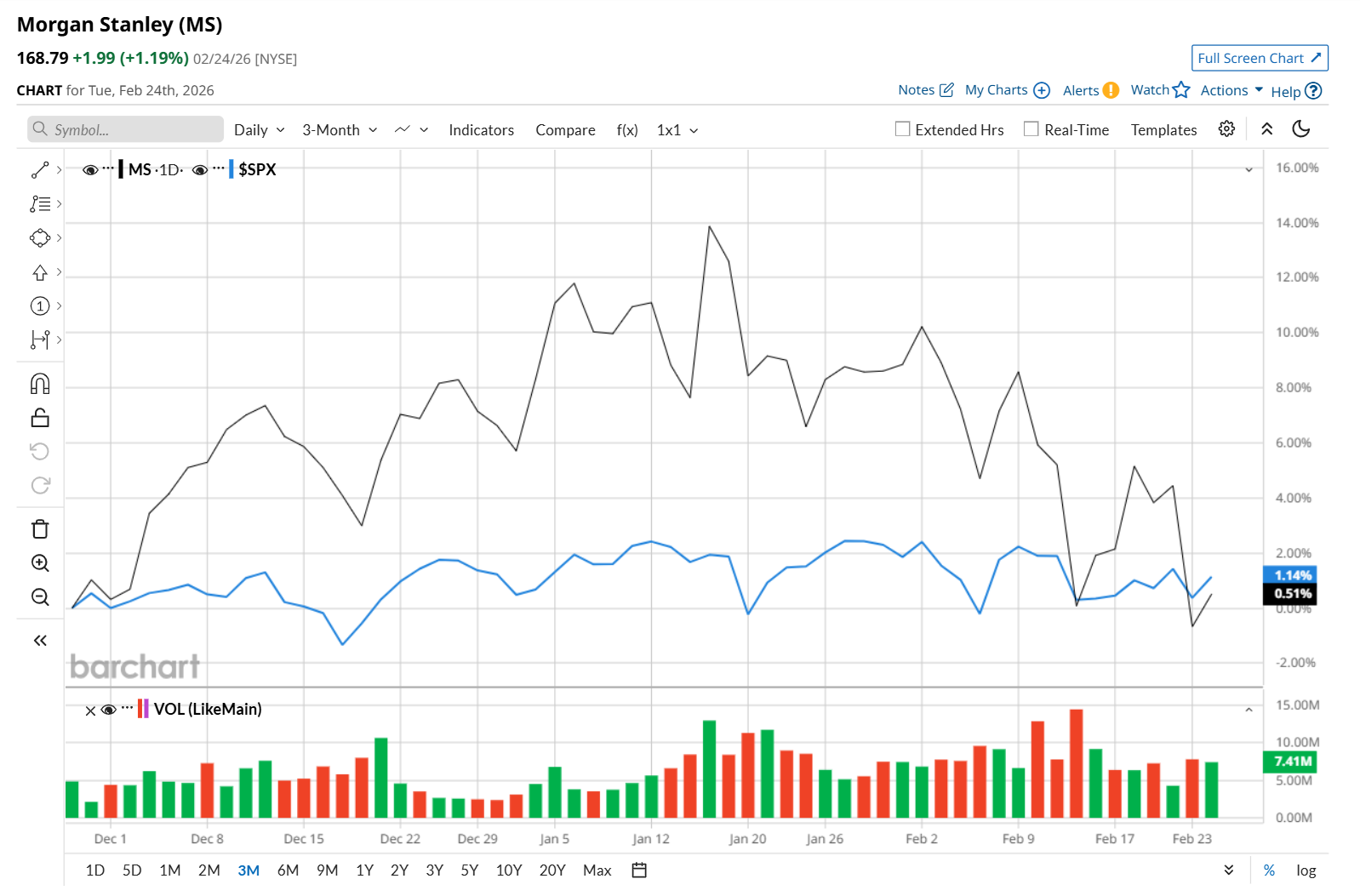
Task: Click the Alerts warning icon
Action: coord(1111,90)
